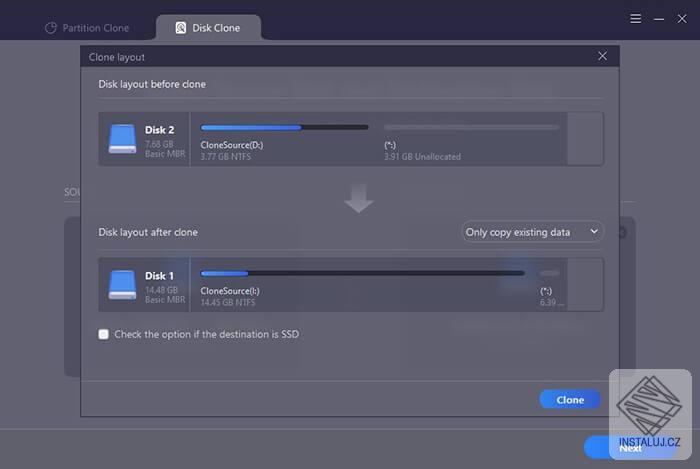Click the Partition Clone tab icon

pos(51,28)
